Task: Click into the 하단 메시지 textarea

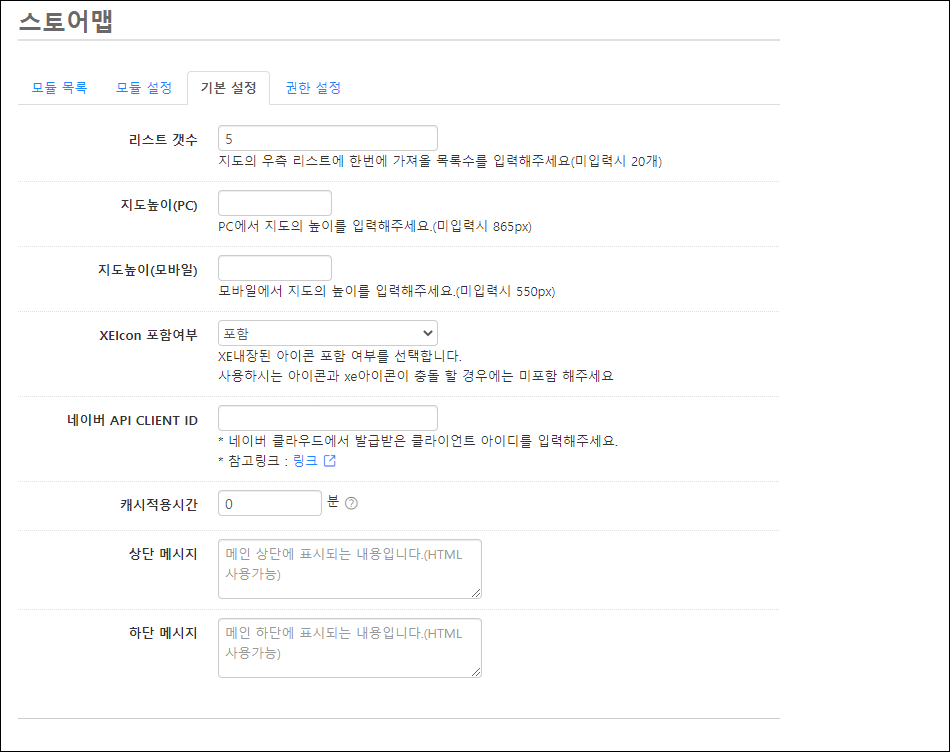Action: pyautogui.click(x=350, y=648)
